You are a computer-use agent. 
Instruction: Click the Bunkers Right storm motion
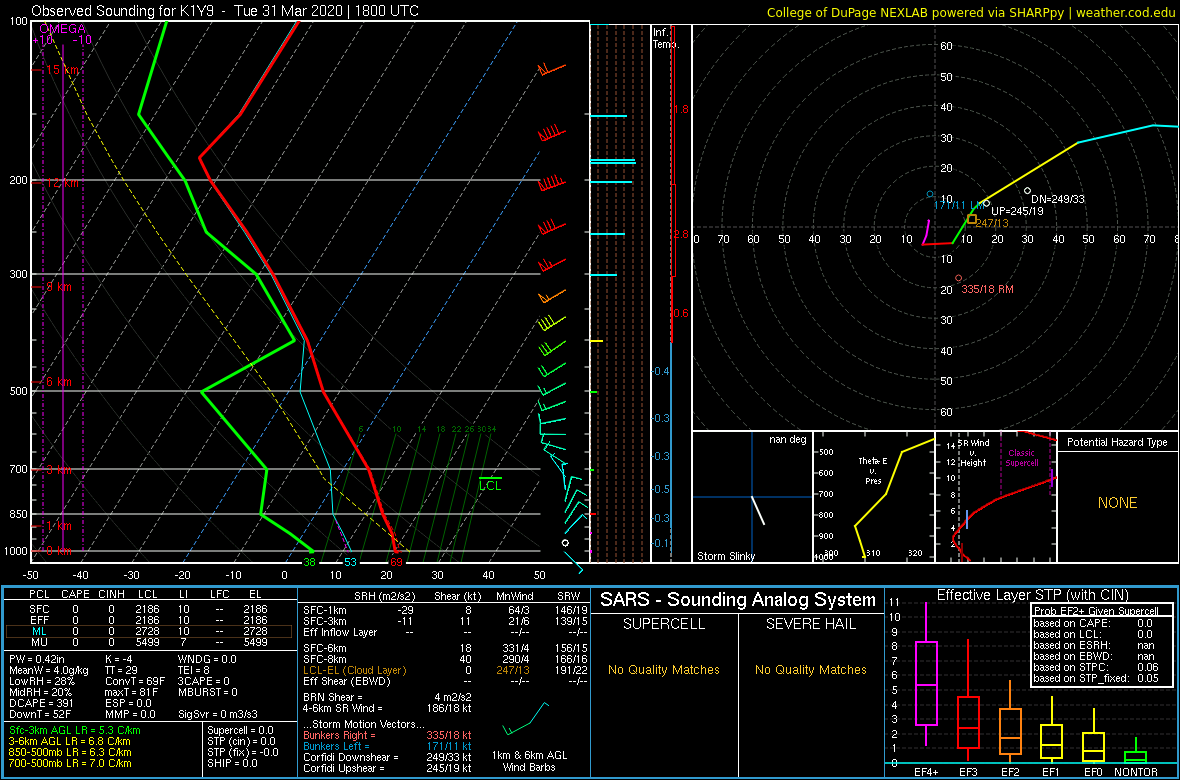(387, 735)
